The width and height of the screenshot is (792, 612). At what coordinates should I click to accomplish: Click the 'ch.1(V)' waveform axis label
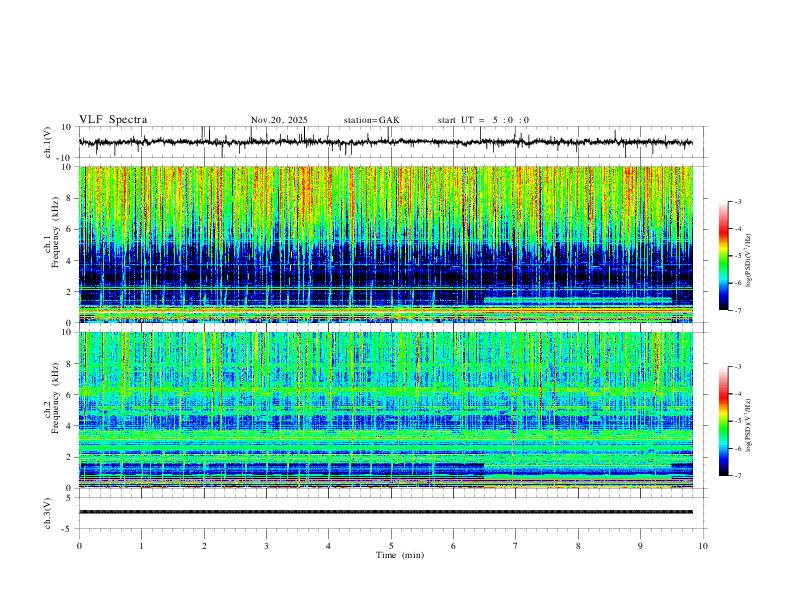pos(48,142)
